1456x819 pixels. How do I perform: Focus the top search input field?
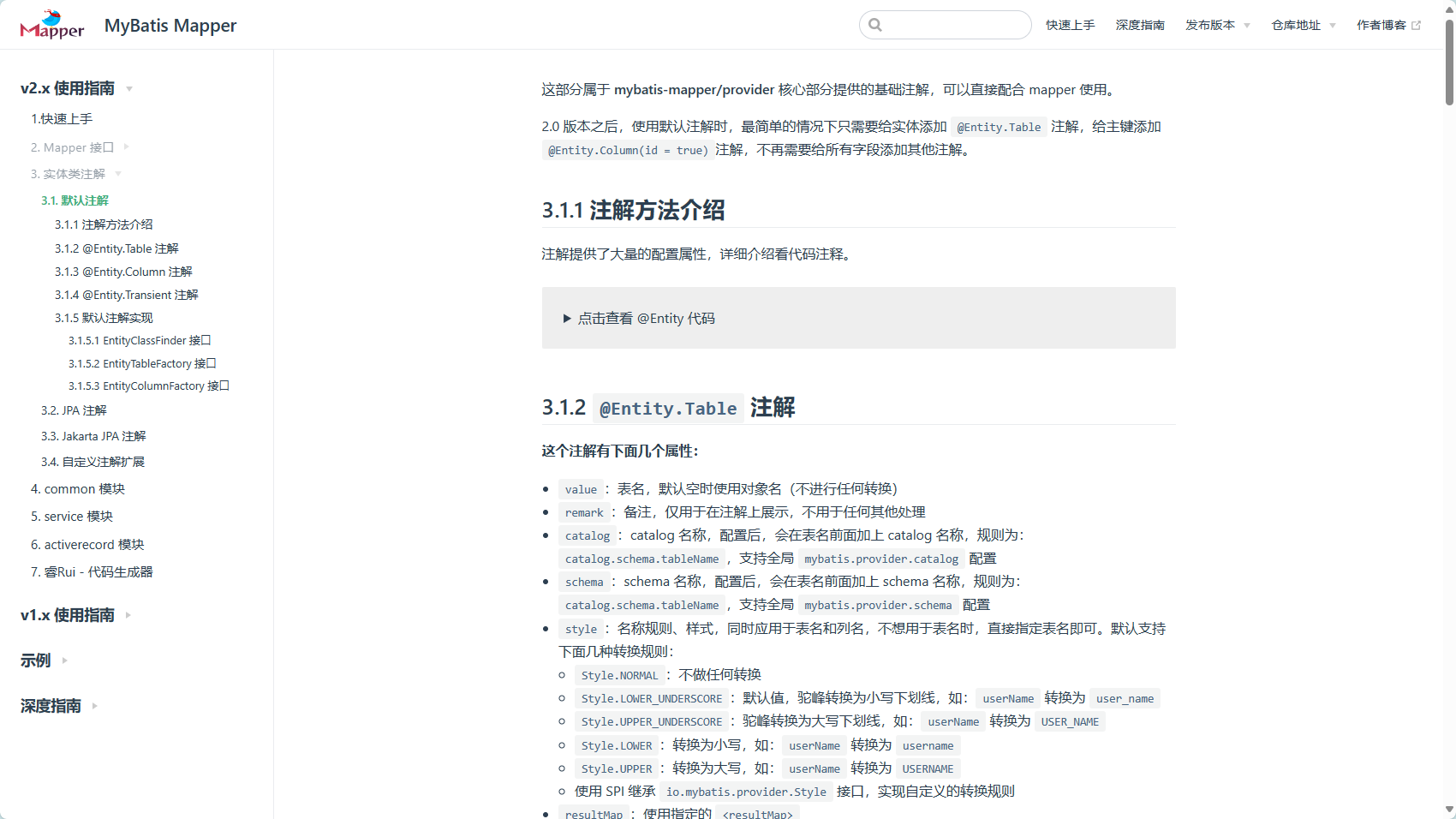tap(946, 25)
